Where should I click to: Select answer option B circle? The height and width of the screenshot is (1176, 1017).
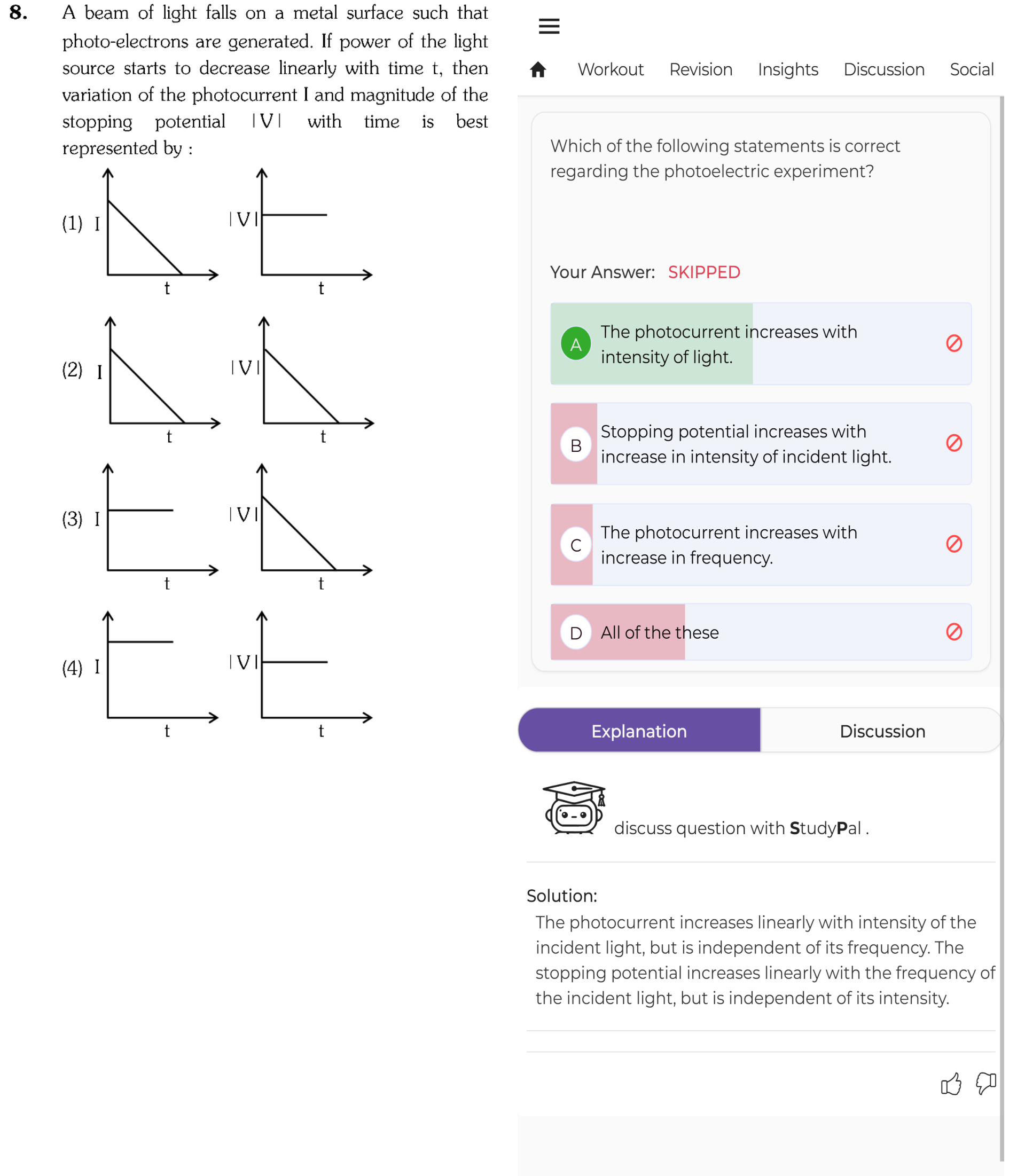[576, 444]
